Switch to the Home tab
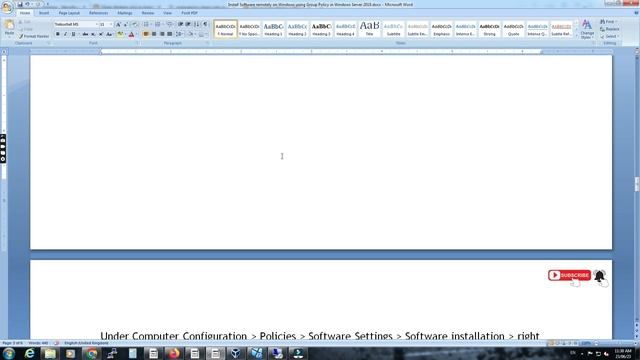 [25, 13]
